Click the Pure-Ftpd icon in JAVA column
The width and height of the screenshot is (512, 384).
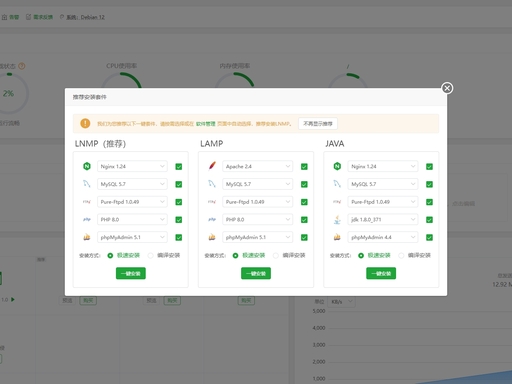pos(337,202)
